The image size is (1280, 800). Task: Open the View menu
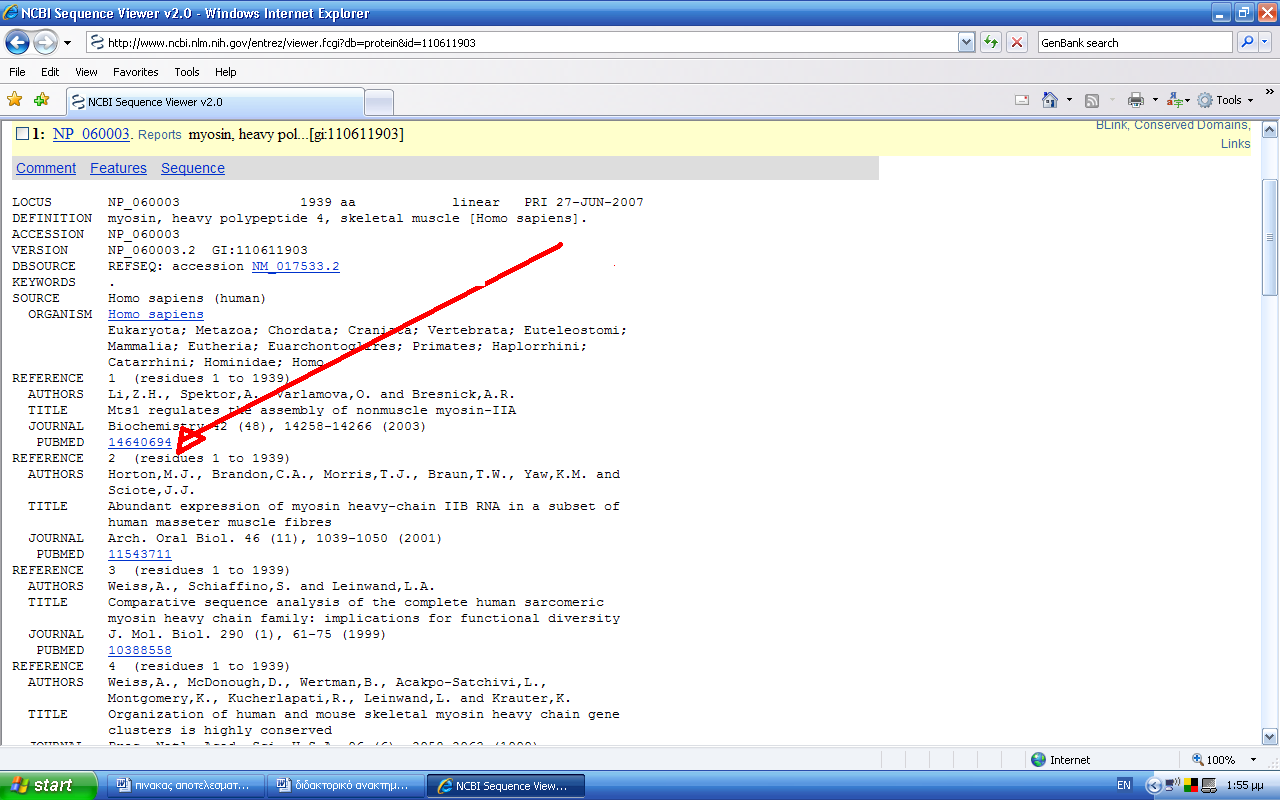point(86,72)
